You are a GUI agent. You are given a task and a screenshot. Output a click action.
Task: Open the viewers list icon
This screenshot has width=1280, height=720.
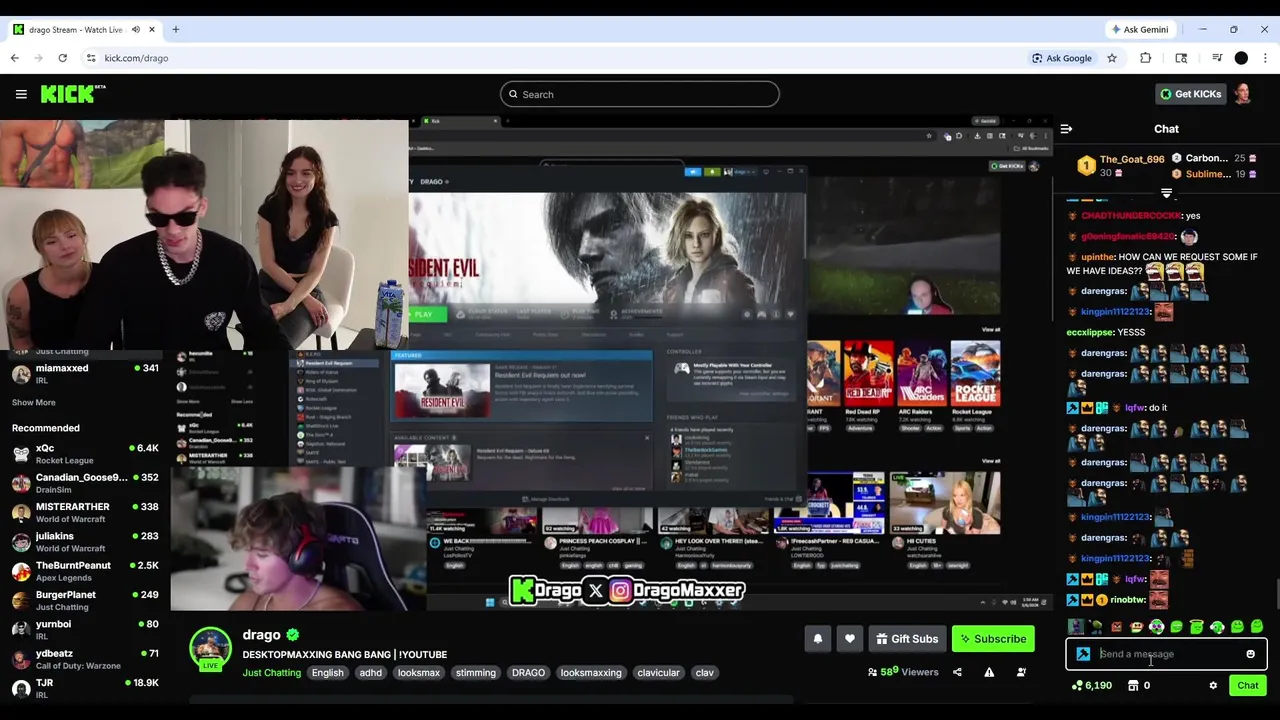pyautogui.click(x=1021, y=672)
